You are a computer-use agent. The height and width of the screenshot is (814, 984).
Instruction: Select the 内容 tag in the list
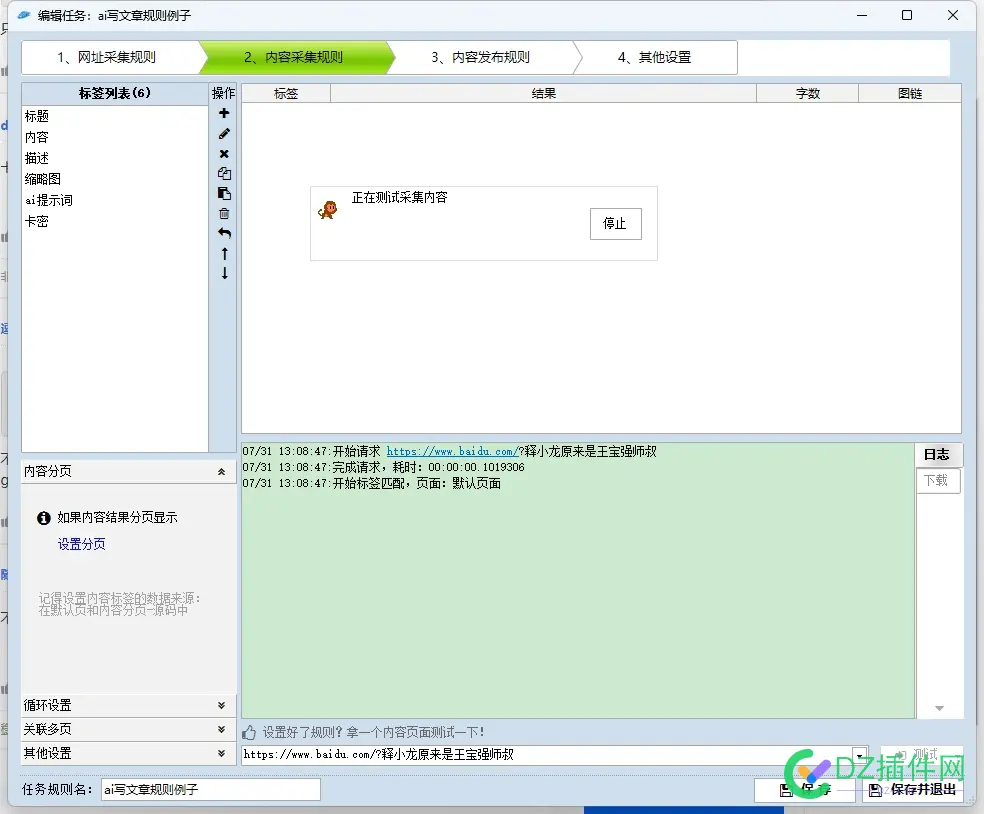click(115, 137)
